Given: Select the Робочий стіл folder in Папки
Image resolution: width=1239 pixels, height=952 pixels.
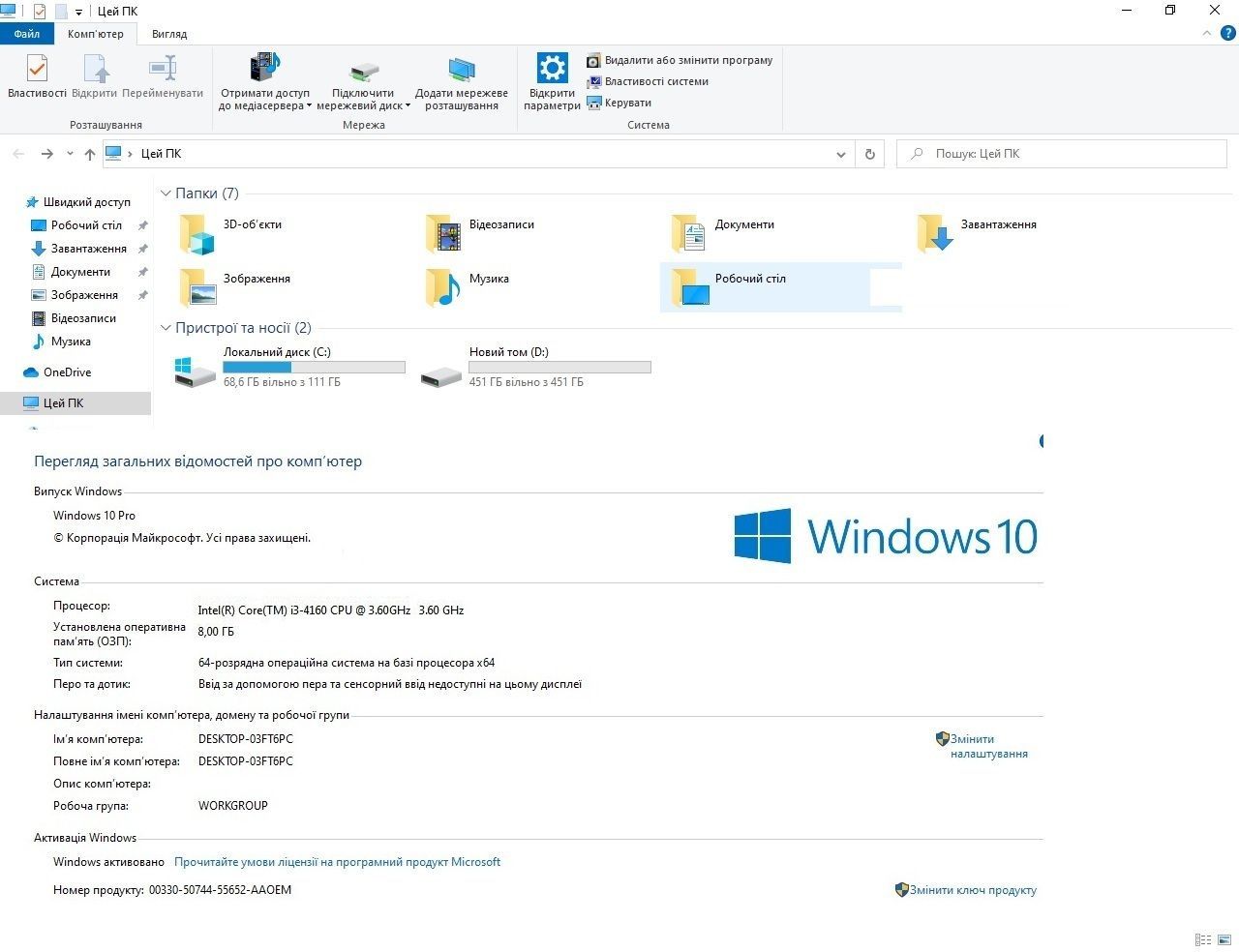Looking at the screenshot, I should click(780, 287).
